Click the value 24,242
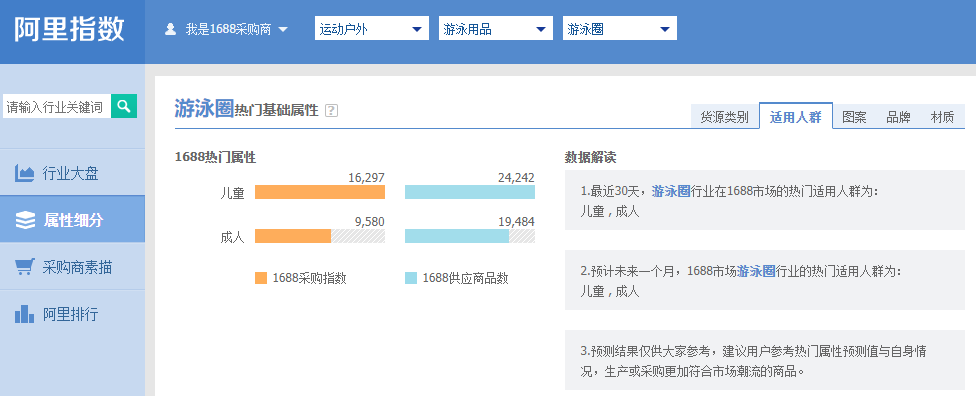Screen dimensions: 976x396 pos(516,178)
